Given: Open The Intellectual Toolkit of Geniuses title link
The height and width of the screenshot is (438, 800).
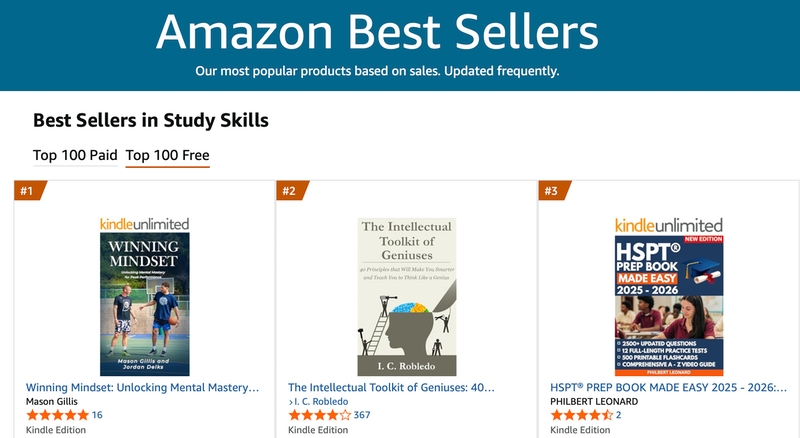Looking at the screenshot, I should tap(391, 386).
